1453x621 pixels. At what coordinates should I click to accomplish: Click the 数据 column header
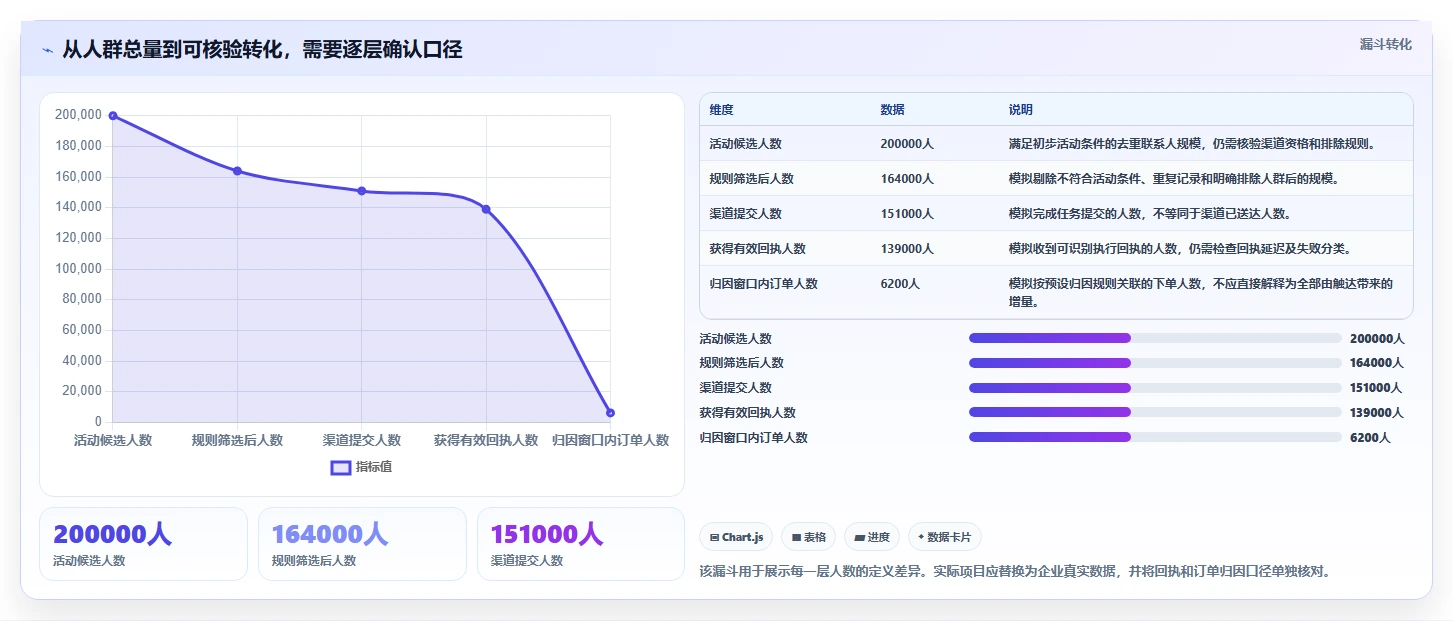(x=892, y=110)
